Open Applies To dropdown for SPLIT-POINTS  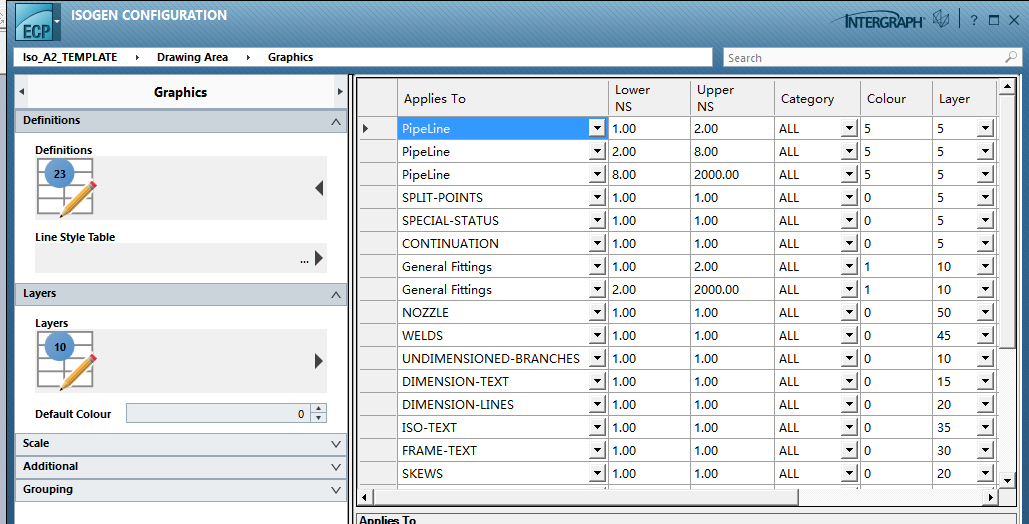pyautogui.click(x=597, y=198)
